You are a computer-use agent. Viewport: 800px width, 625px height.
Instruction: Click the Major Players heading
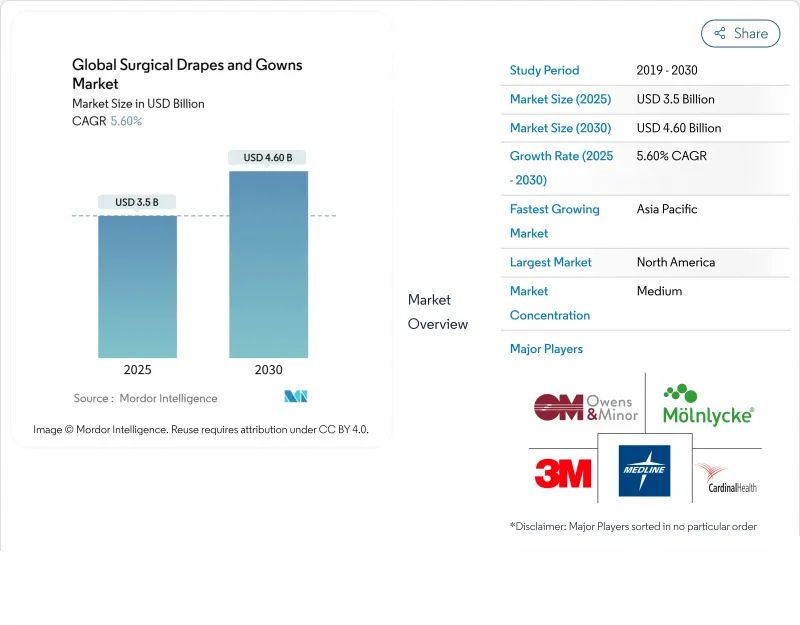tap(546, 349)
